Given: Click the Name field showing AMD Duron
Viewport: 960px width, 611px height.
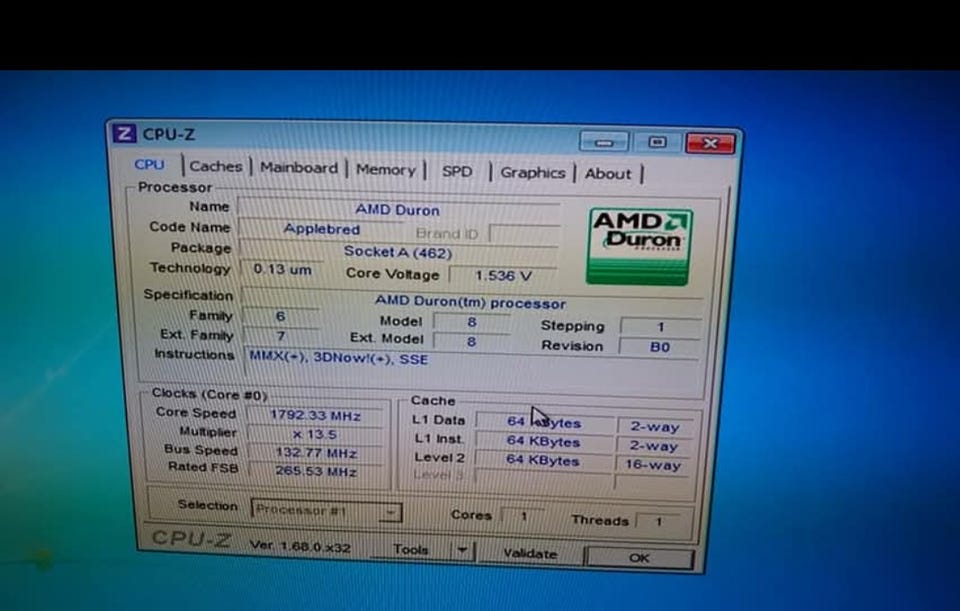Looking at the screenshot, I should pyautogui.click(x=398, y=209).
